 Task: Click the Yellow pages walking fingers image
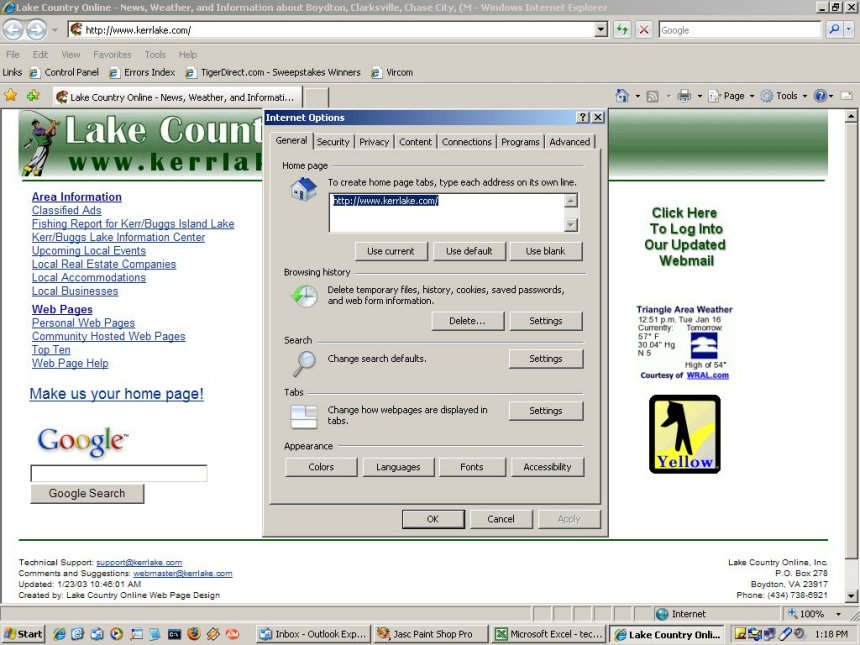pyautogui.click(x=684, y=434)
